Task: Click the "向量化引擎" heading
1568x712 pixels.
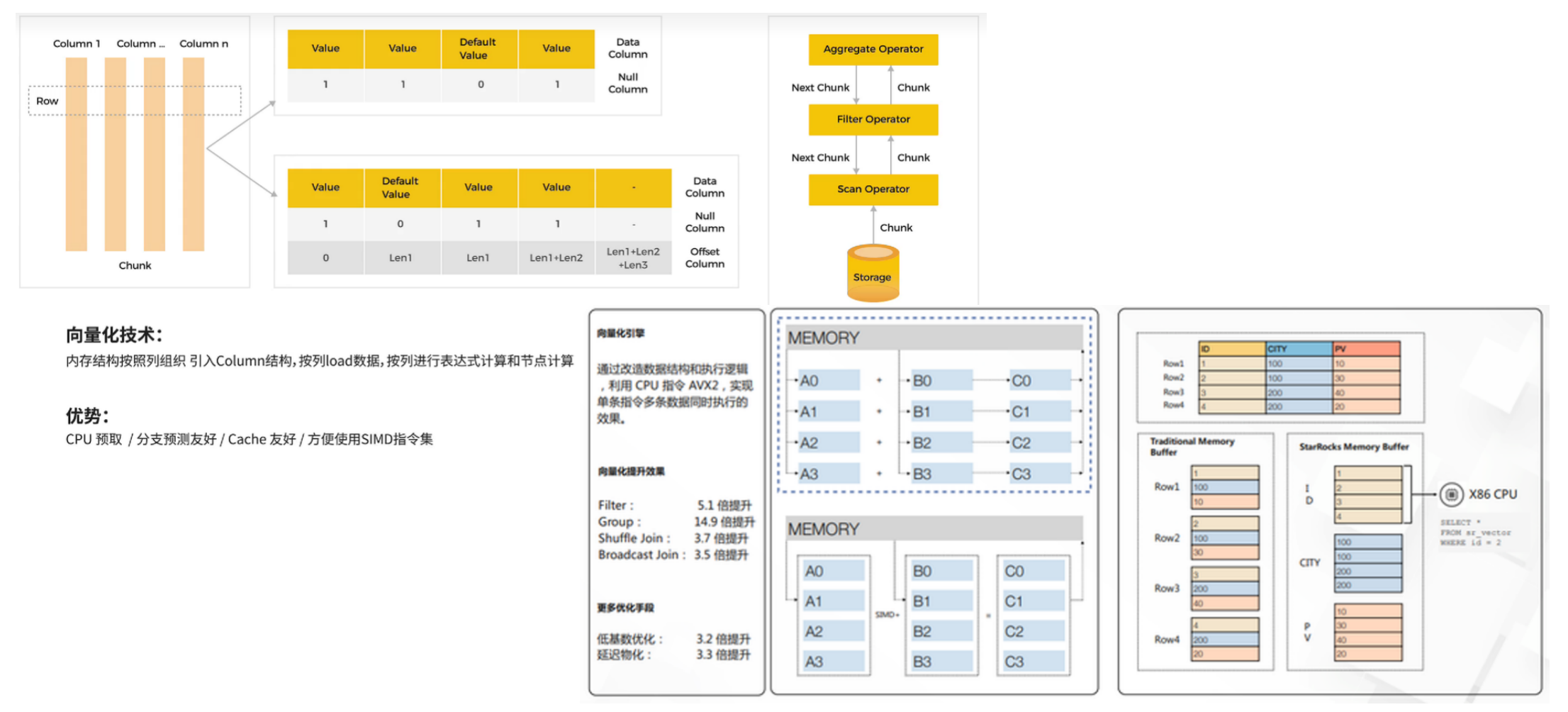Action: tap(620, 333)
